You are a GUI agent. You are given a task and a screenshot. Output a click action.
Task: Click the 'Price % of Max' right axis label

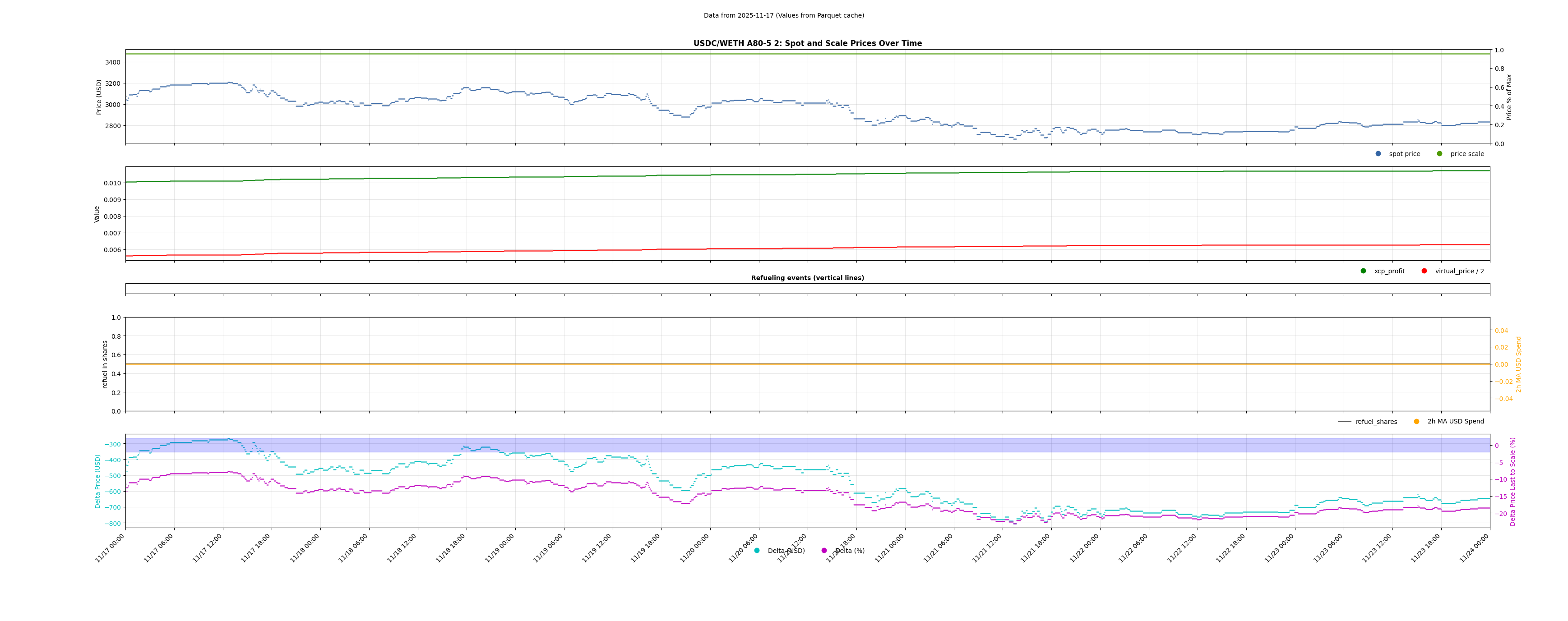click(x=1509, y=97)
